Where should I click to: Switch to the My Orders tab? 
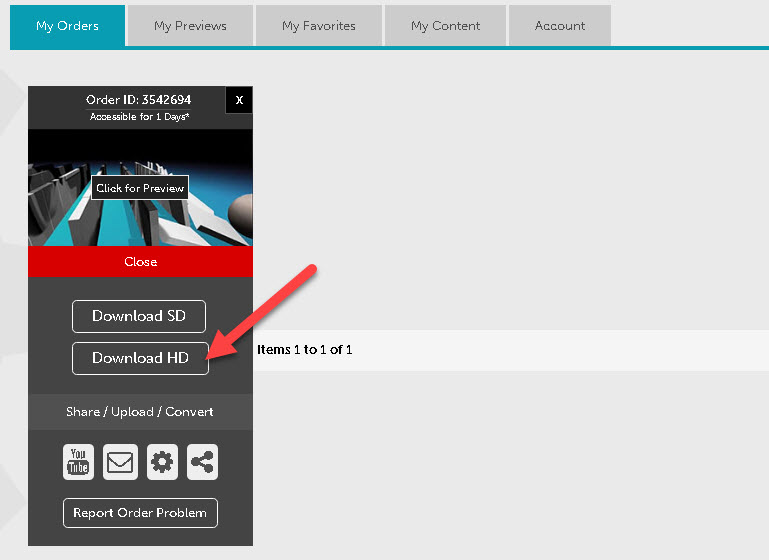pos(67,26)
